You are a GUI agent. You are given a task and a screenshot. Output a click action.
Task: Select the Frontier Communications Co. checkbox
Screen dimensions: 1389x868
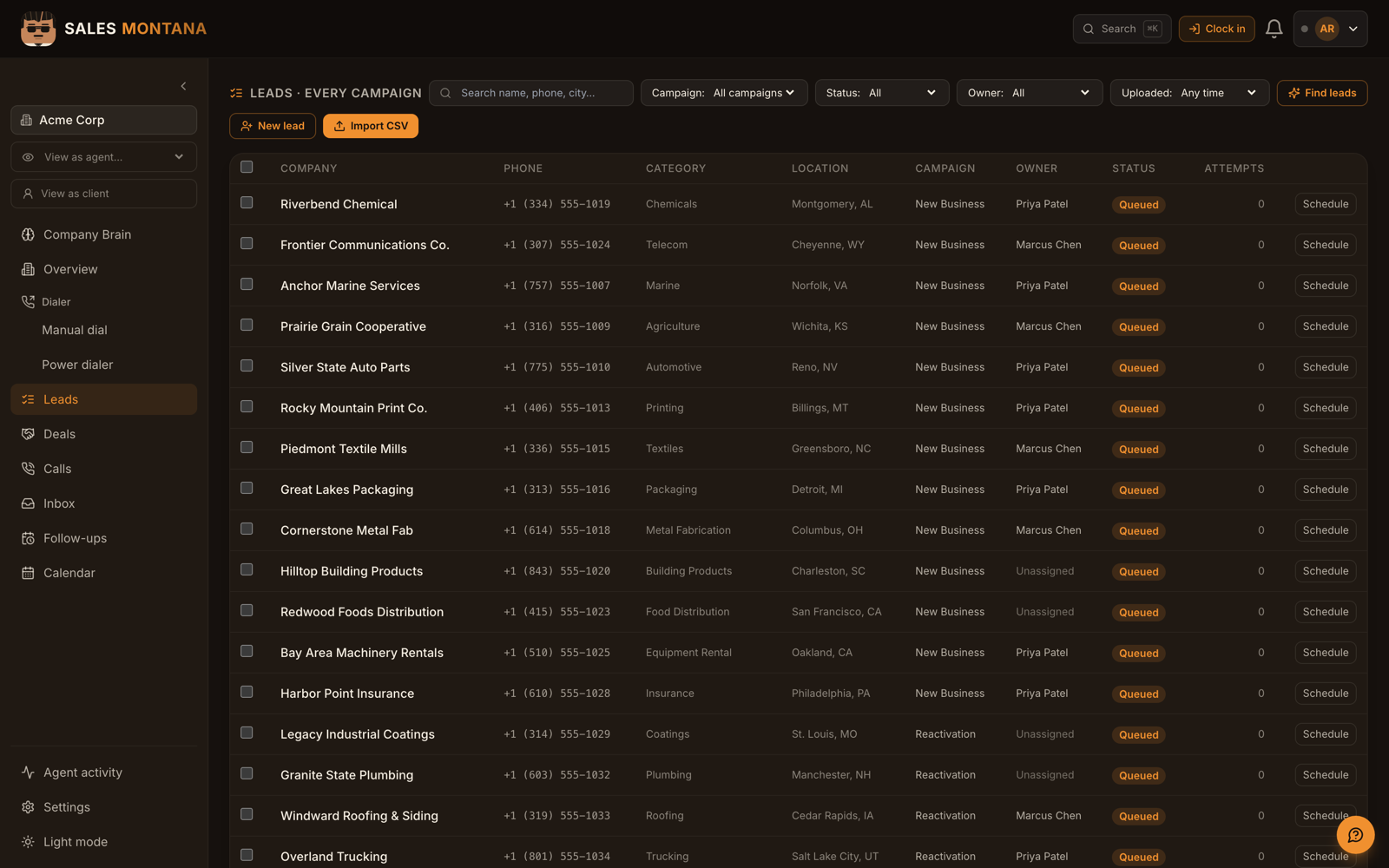coord(247,243)
